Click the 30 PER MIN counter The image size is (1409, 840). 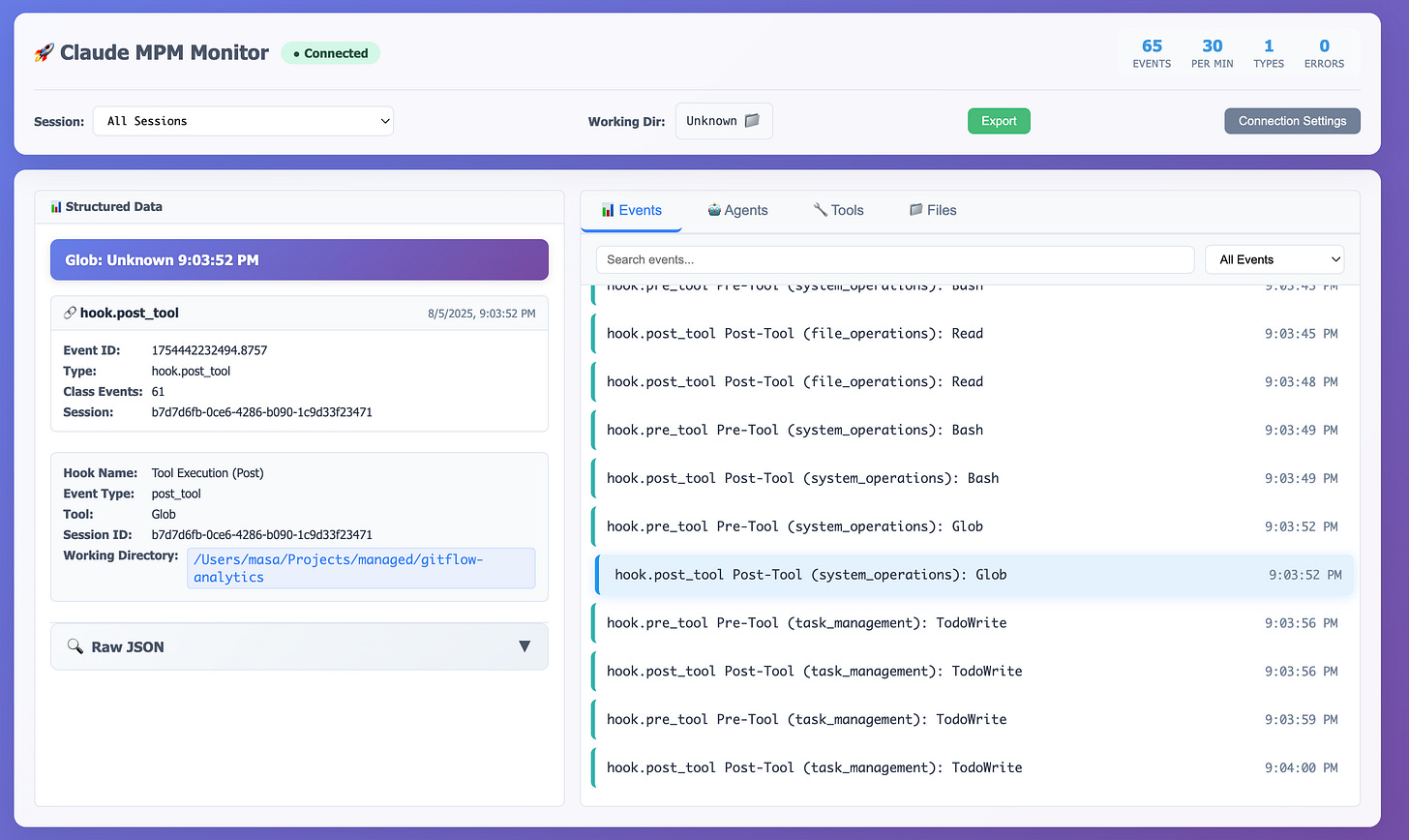pos(1212,53)
